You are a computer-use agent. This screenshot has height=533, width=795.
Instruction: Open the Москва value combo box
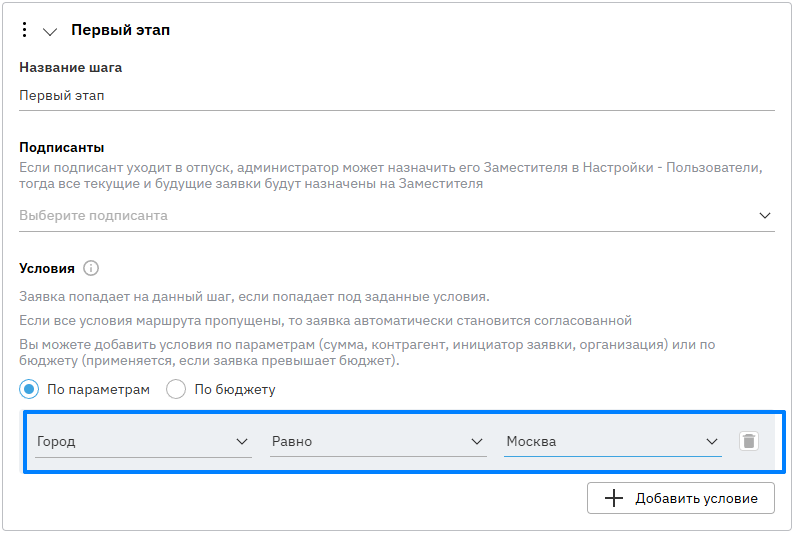(600, 442)
